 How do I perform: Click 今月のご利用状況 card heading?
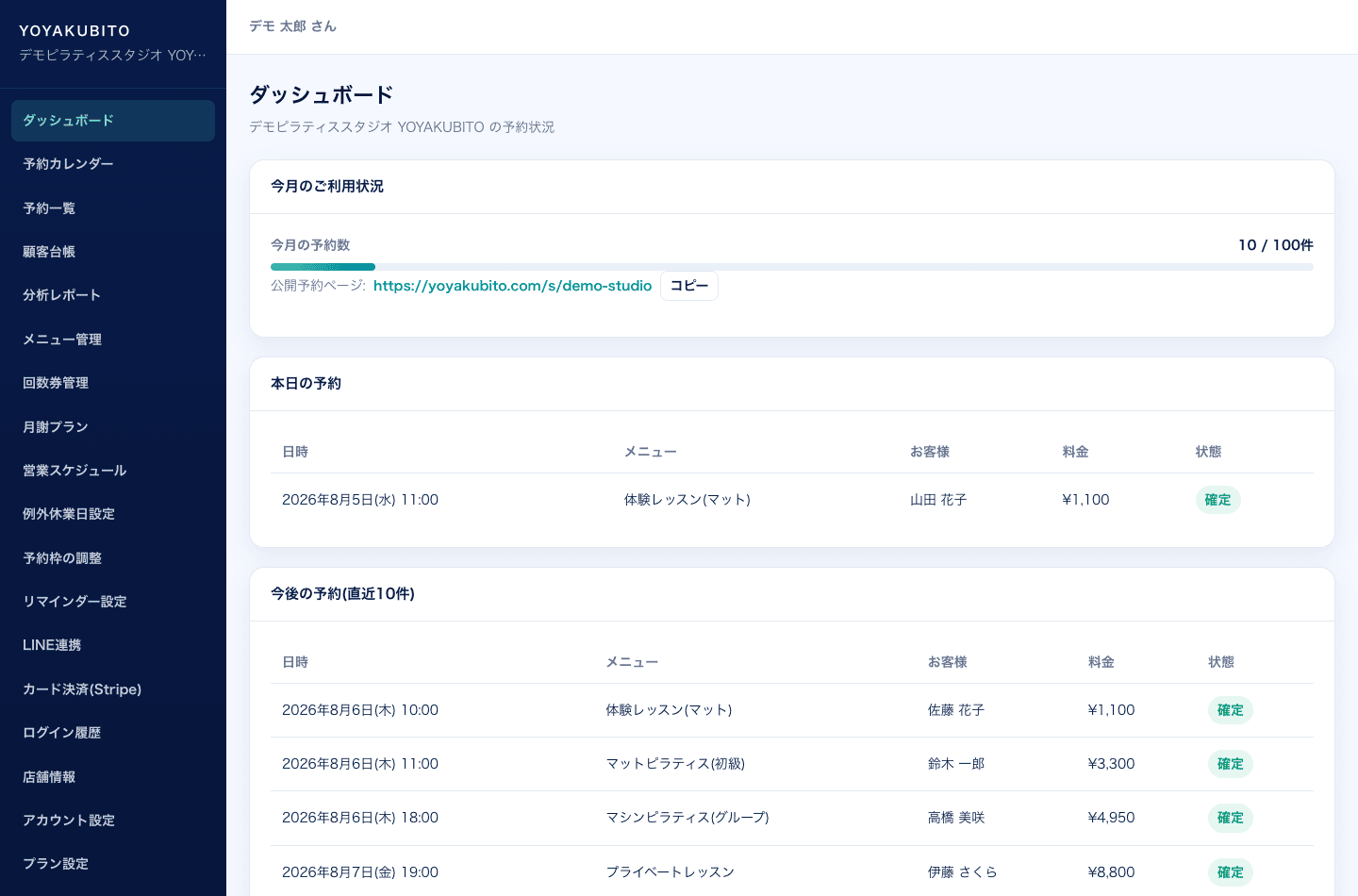[327, 187]
